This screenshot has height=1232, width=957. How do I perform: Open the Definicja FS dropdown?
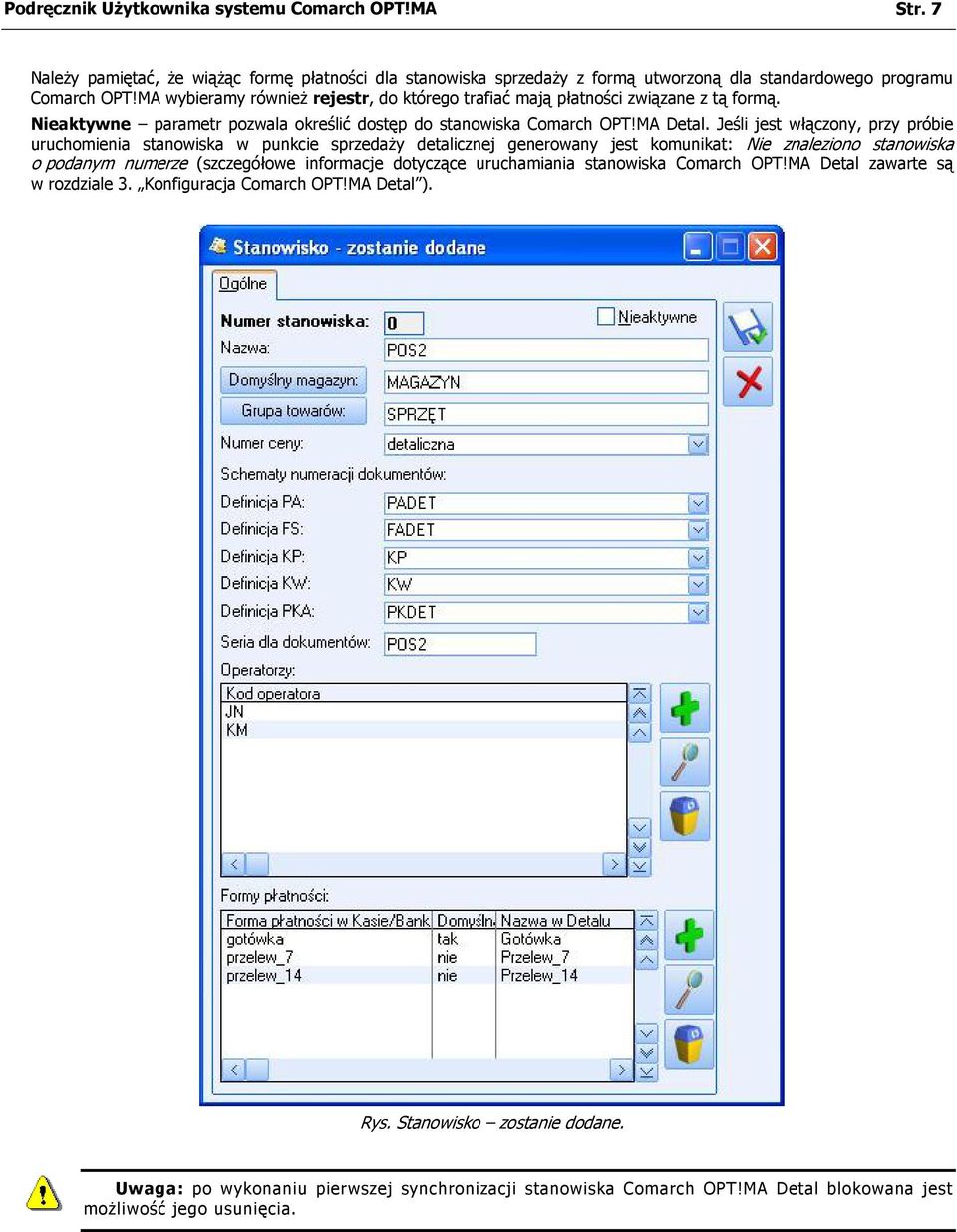tap(698, 530)
